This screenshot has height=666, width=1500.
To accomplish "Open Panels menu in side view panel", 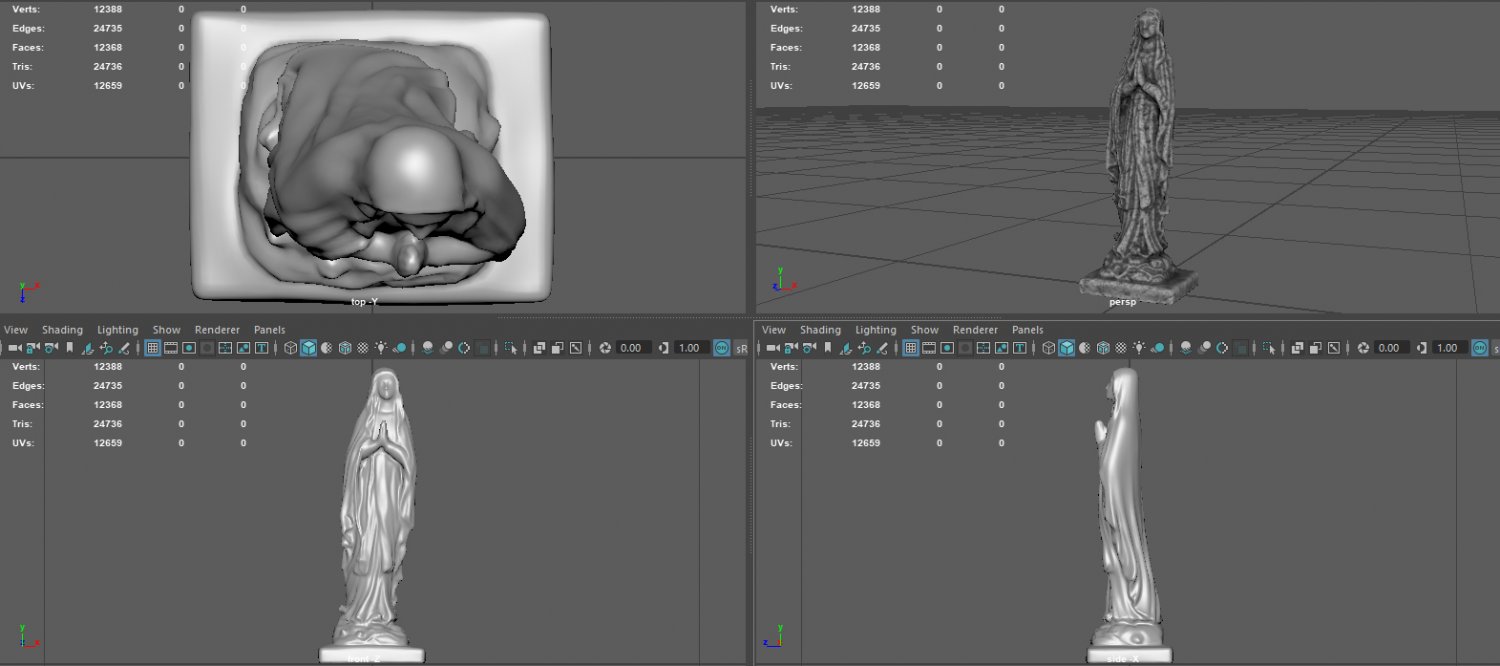I will point(1027,330).
